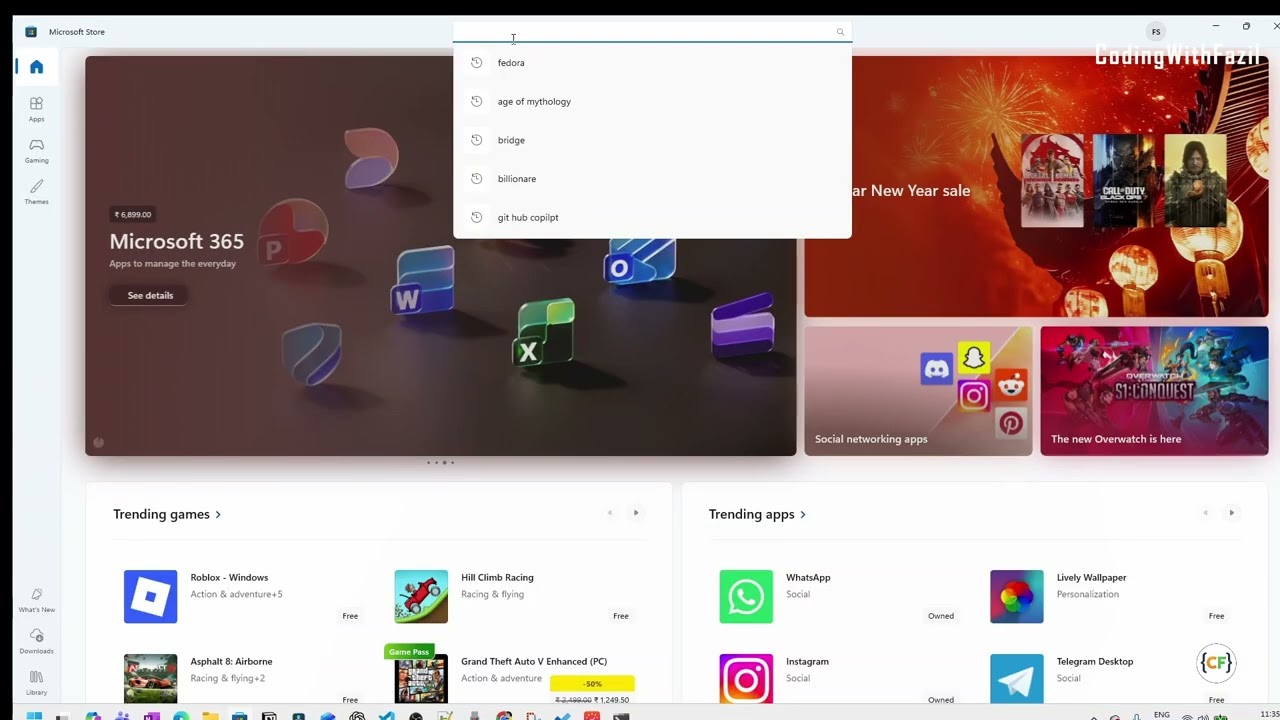Show previous Trending games

pyautogui.click(x=610, y=513)
